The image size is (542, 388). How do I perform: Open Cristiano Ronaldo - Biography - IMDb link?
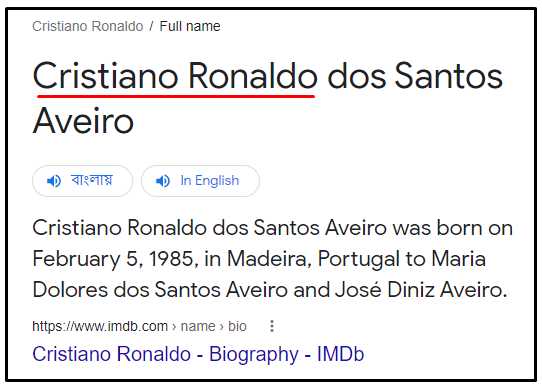(x=198, y=354)
